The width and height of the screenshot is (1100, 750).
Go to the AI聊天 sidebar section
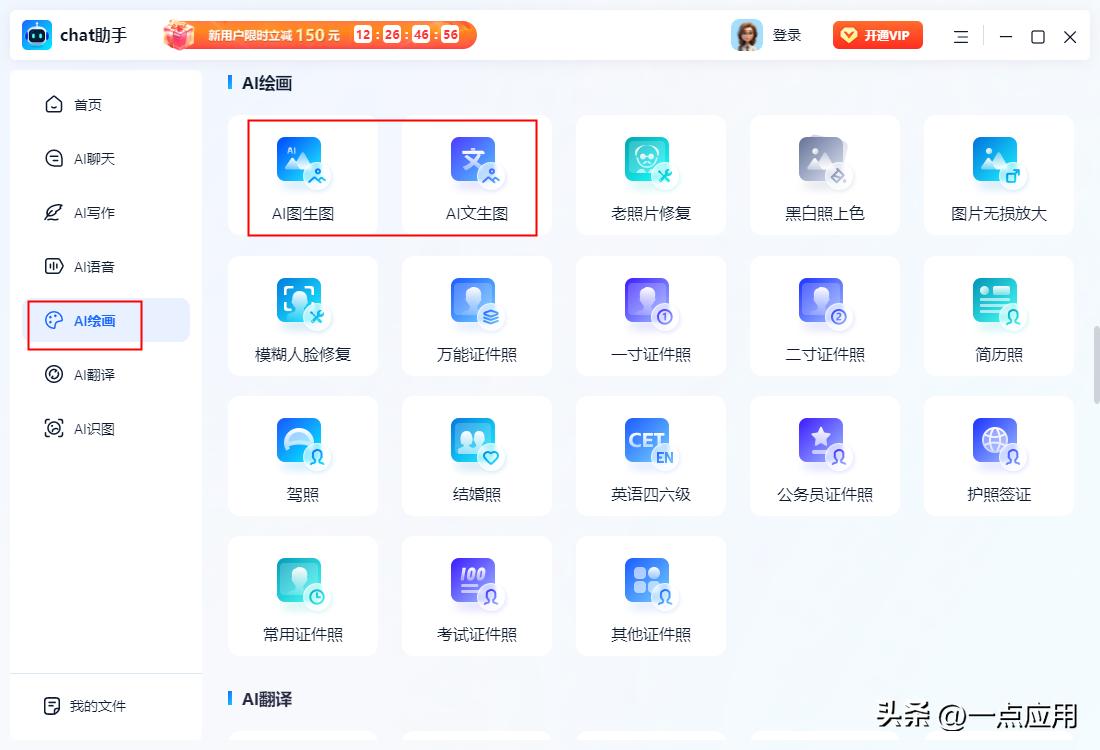[x=94, y=159]
